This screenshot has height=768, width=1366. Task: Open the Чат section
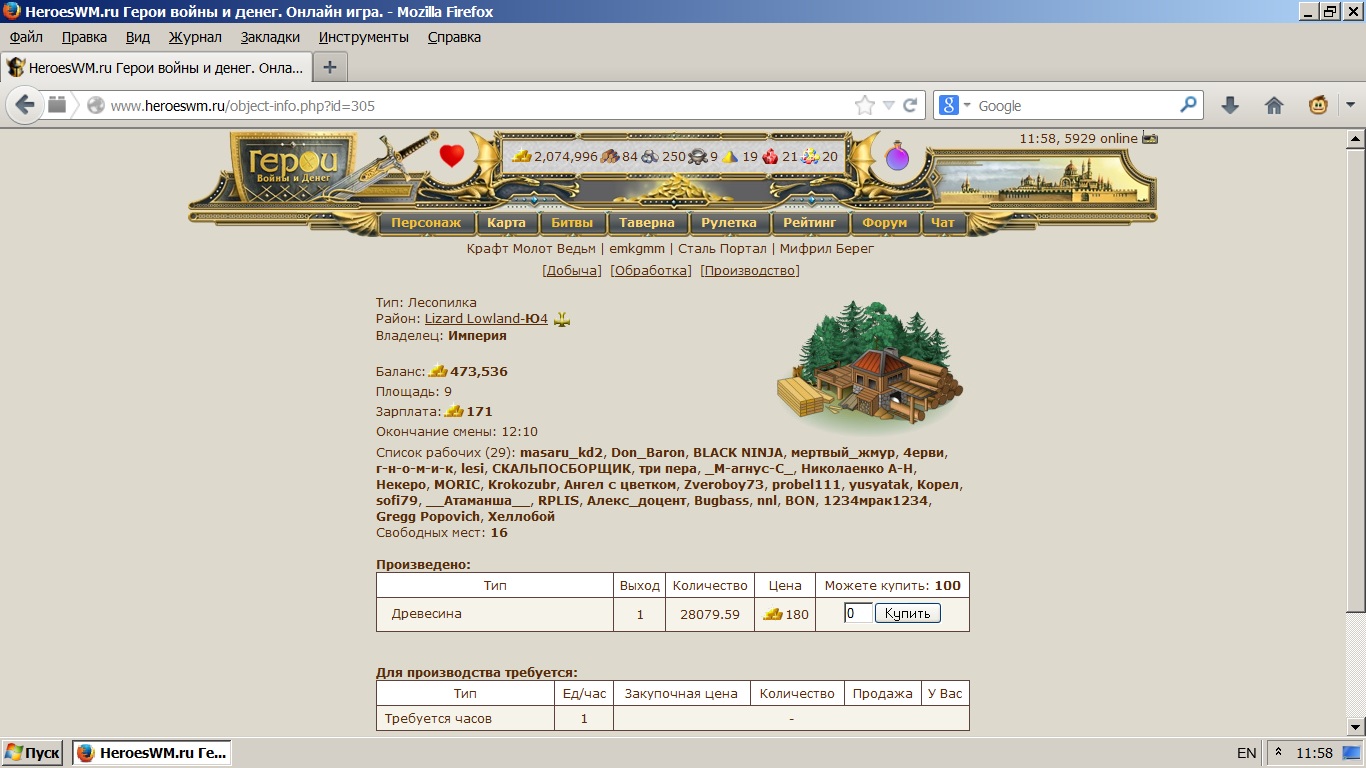(x=943, y=222)
